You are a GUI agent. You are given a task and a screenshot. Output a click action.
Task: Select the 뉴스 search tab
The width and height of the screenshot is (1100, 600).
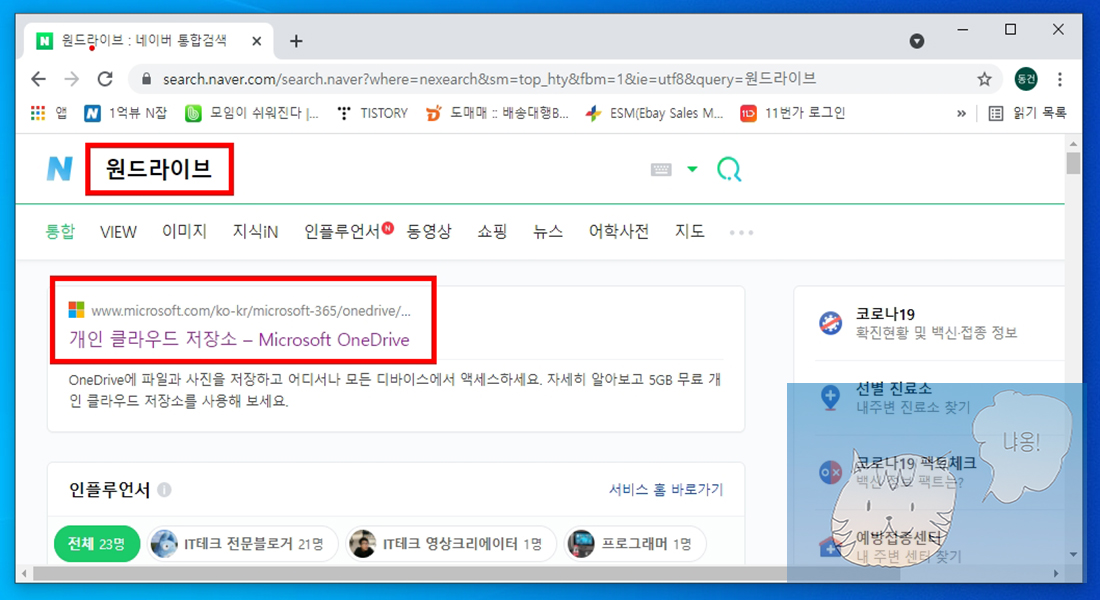[548, 232]
